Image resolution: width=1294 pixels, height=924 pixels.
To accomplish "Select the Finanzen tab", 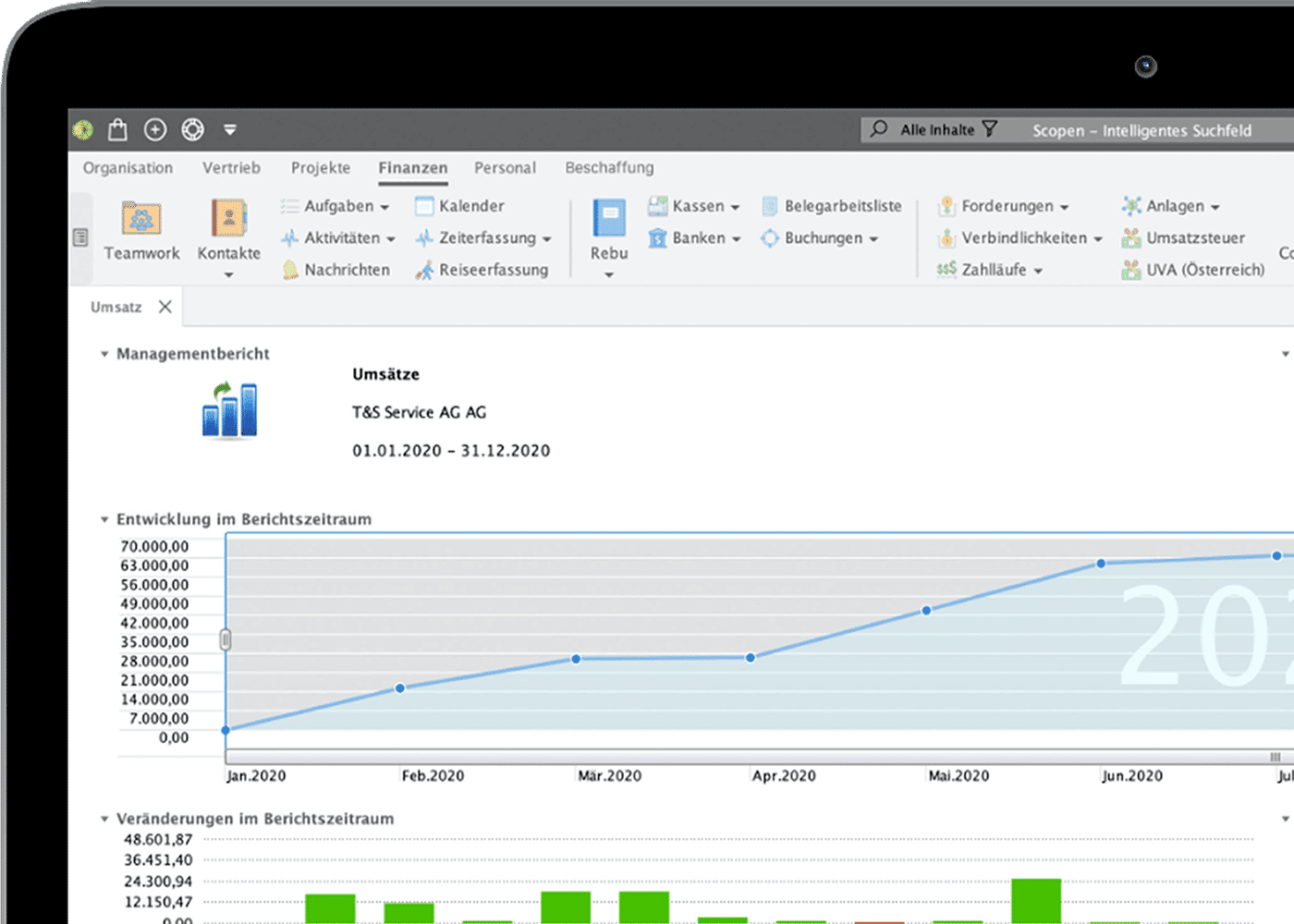I will click(412, 167).
